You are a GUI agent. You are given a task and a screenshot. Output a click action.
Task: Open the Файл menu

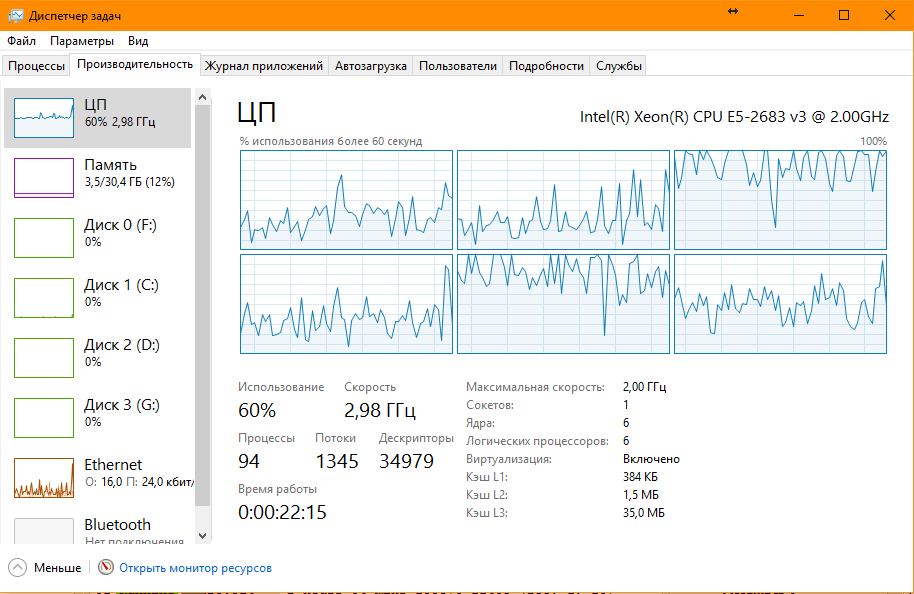(x=21, y=41)
